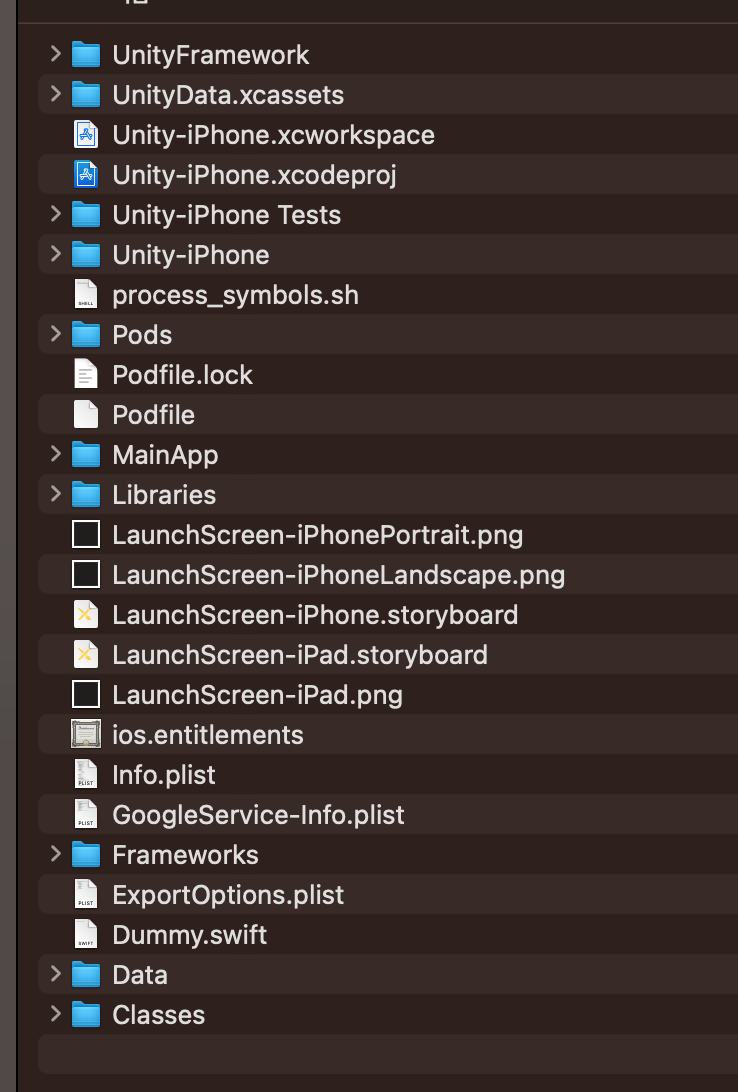Select the LaunchScreen-iPad.png file name
738x1092 pixels.
(x=258, y=695)
